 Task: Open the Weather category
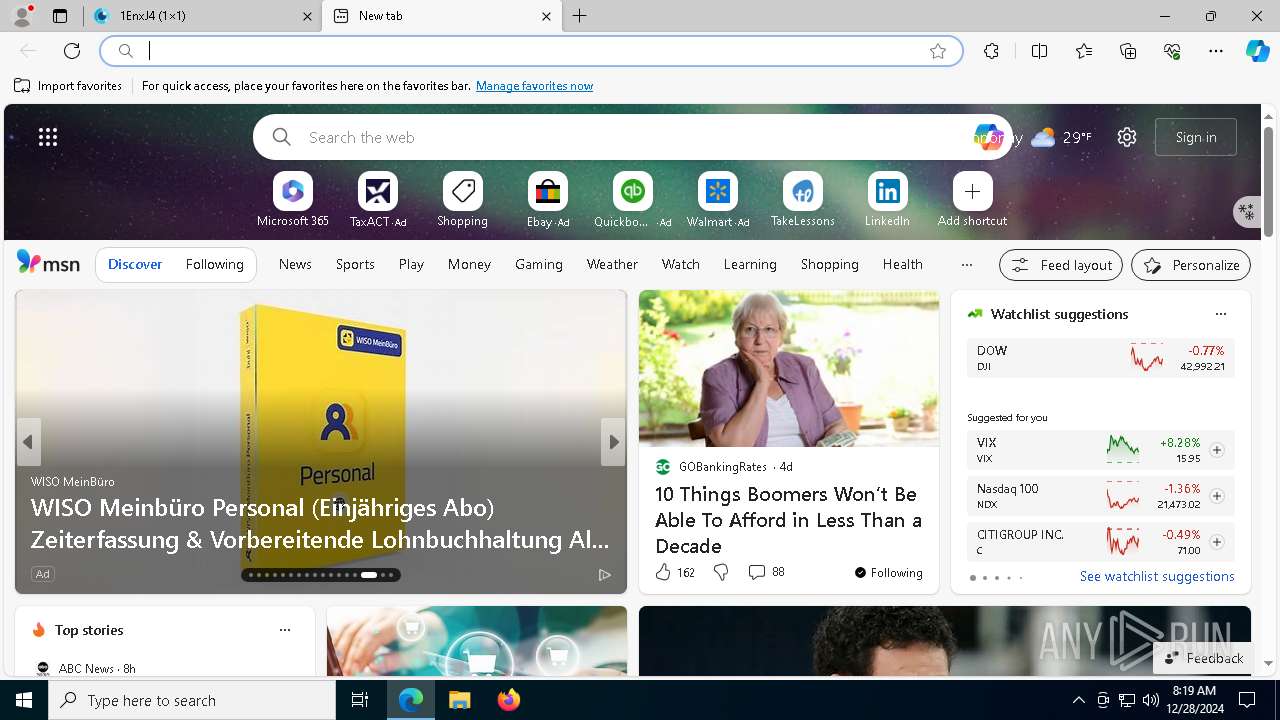click(x=612, y=264)
